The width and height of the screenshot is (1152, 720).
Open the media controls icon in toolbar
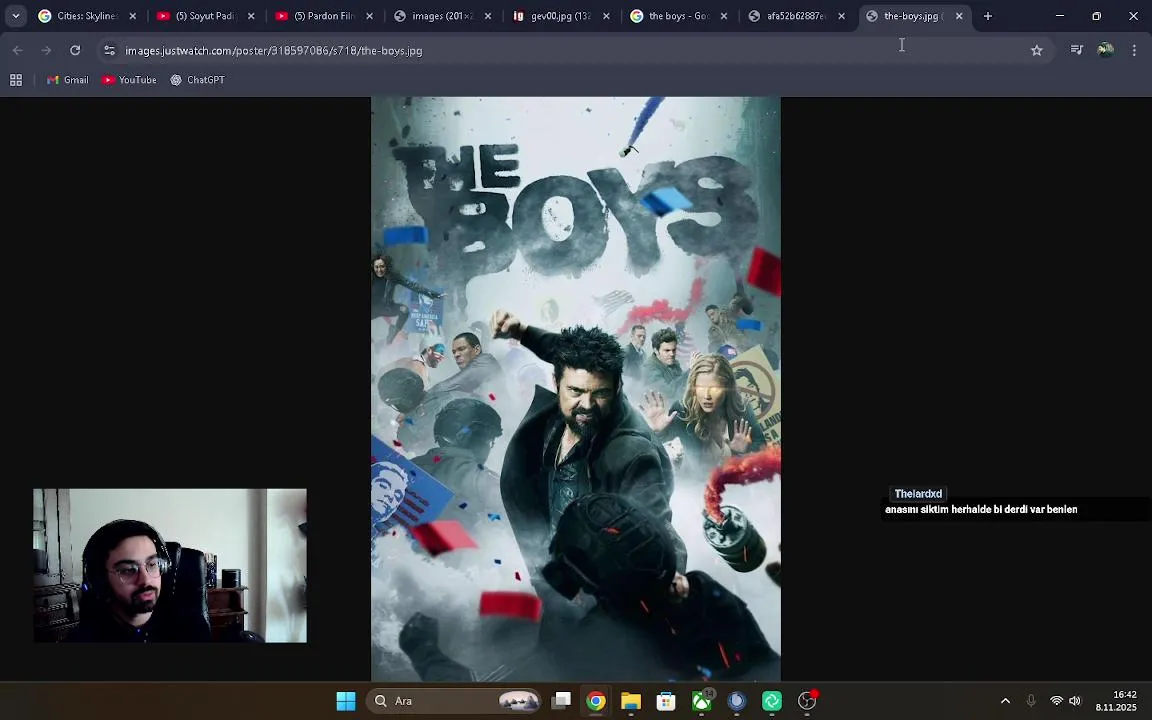point(1076,50)
